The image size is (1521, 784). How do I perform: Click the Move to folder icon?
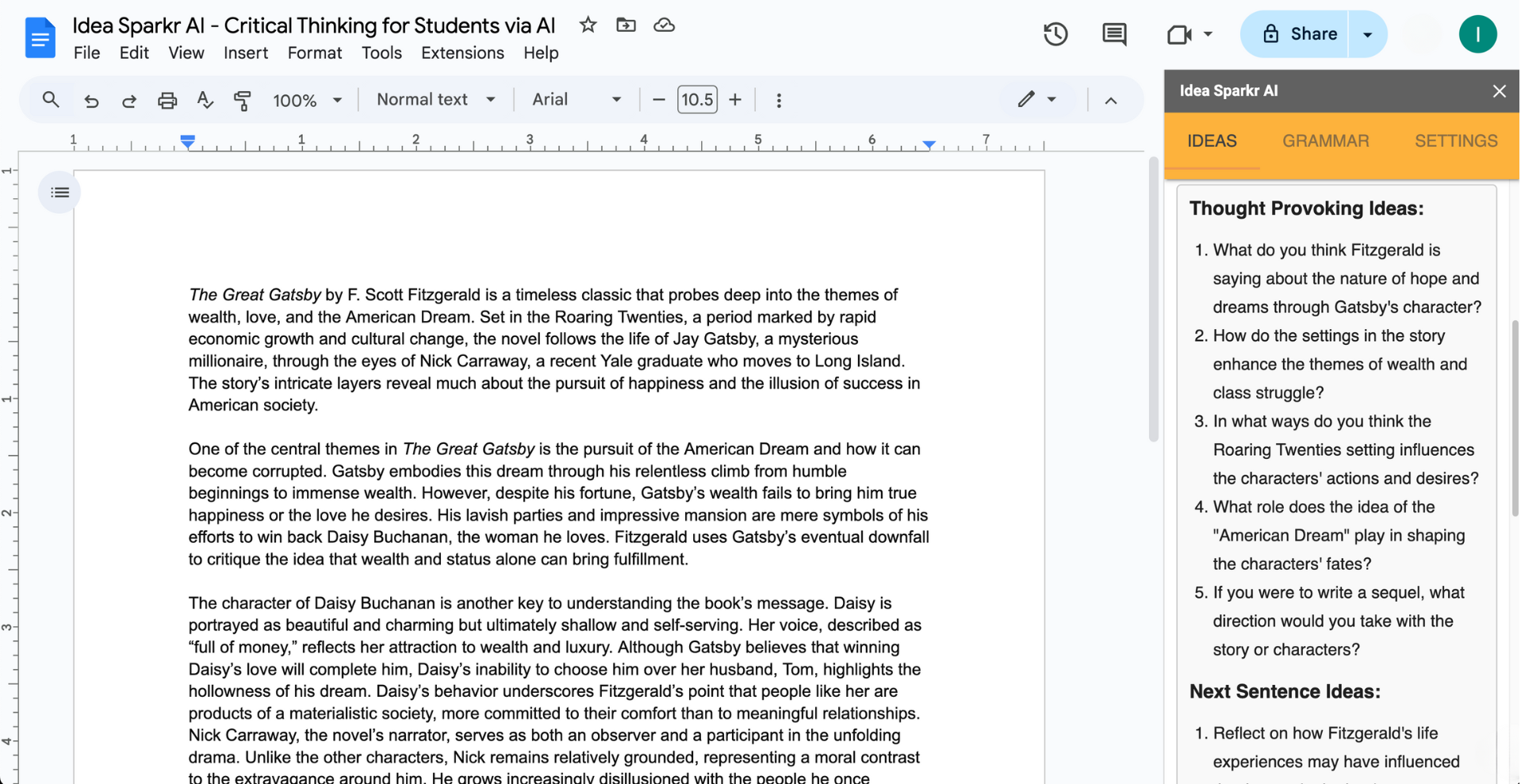click(x=626, y=25)
